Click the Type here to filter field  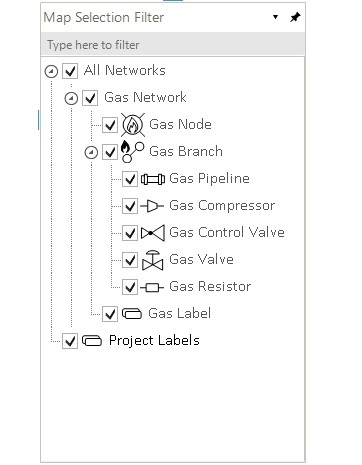click(x=173, y=45)
